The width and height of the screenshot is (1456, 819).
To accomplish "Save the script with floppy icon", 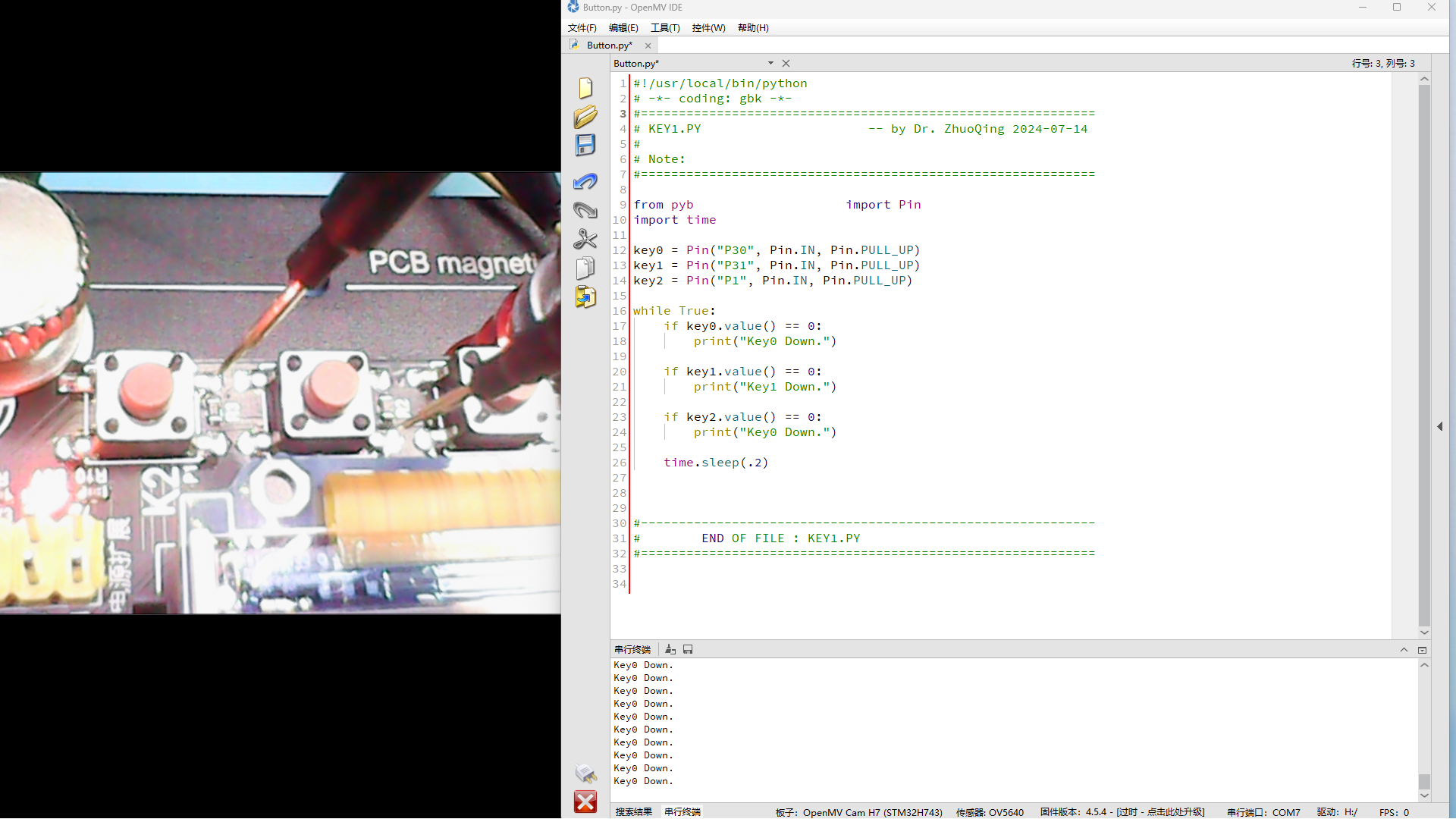I will [585, 145].
